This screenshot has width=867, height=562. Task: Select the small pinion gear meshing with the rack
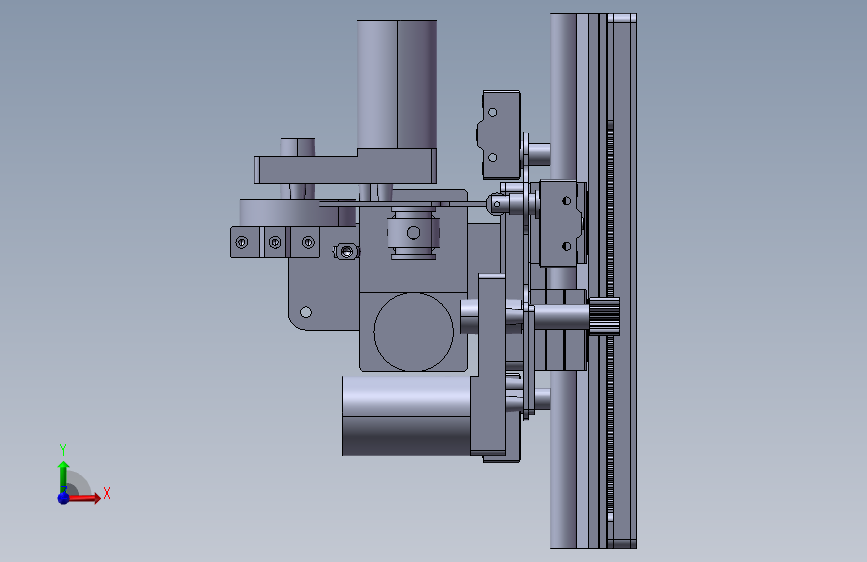coord(604,316)
